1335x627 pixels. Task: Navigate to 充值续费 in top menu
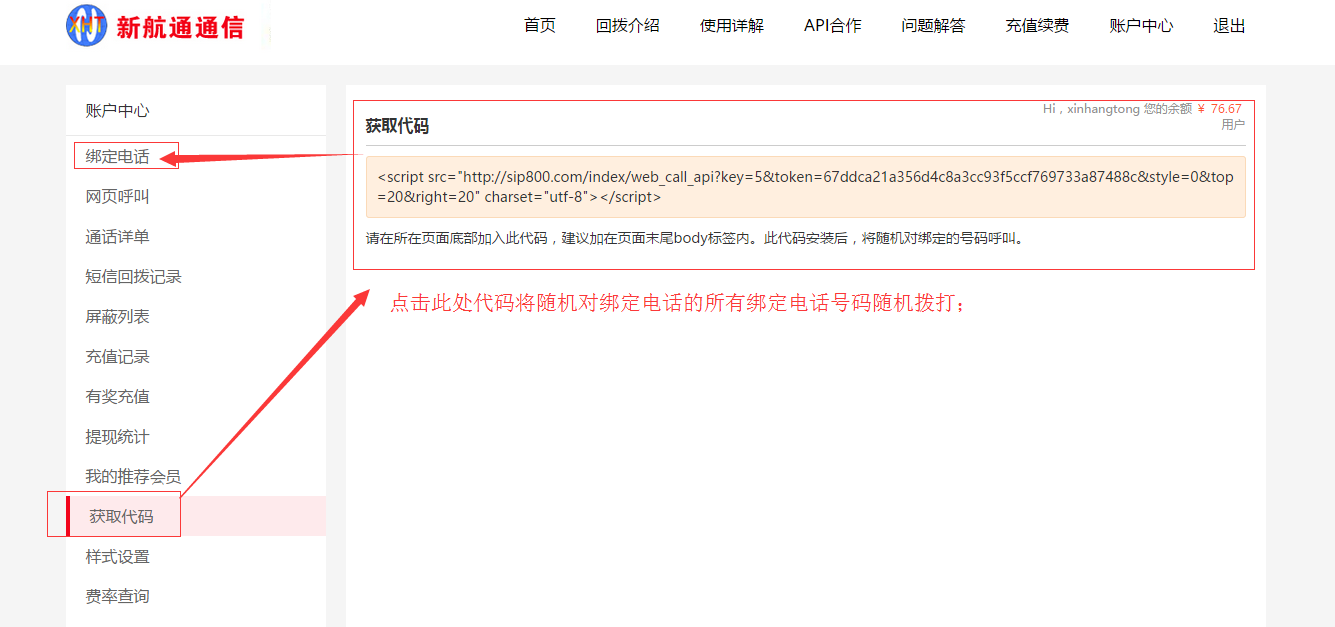click(x=1037, y=26)
